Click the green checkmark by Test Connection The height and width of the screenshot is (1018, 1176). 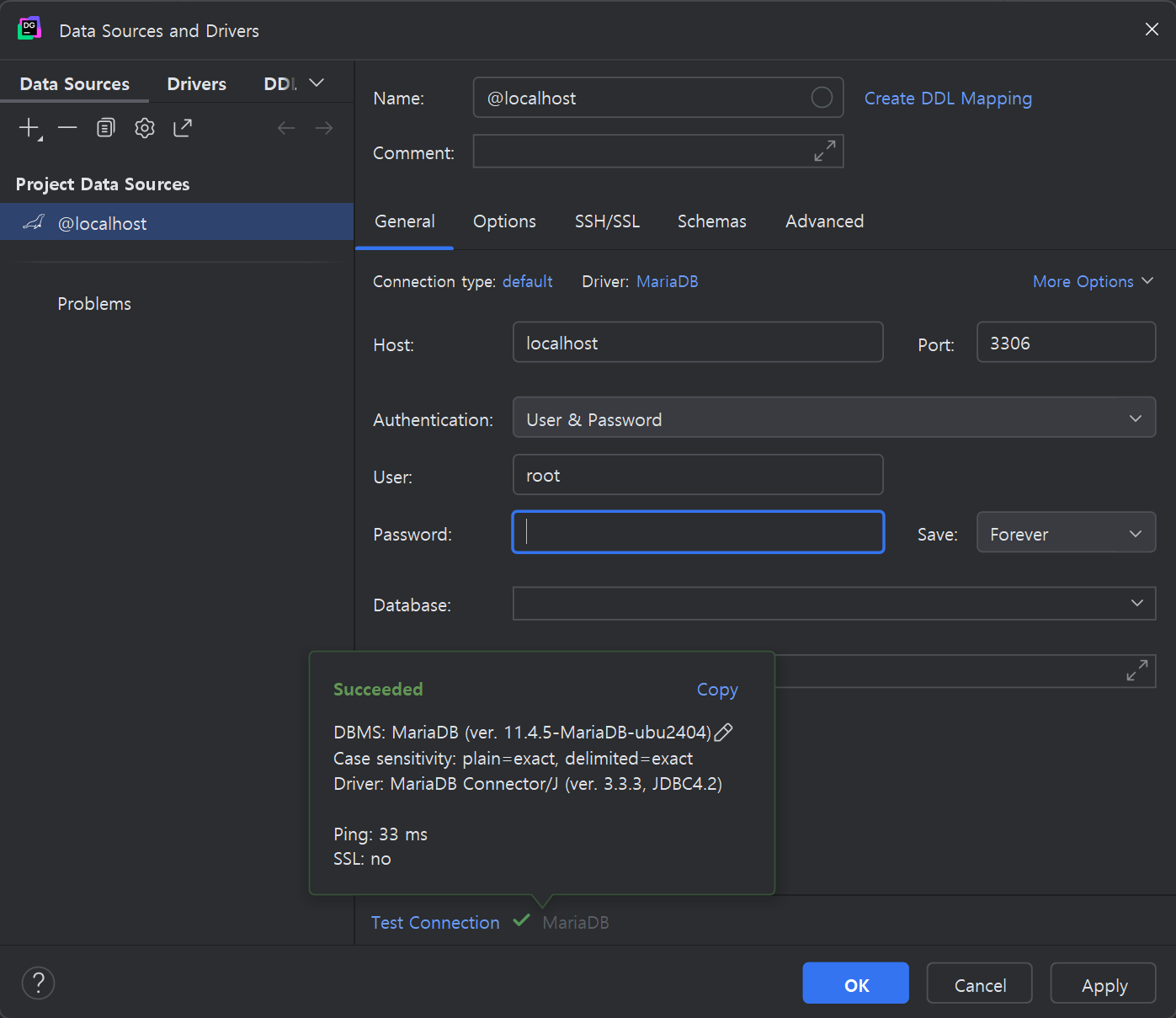(x=521, y=920)
